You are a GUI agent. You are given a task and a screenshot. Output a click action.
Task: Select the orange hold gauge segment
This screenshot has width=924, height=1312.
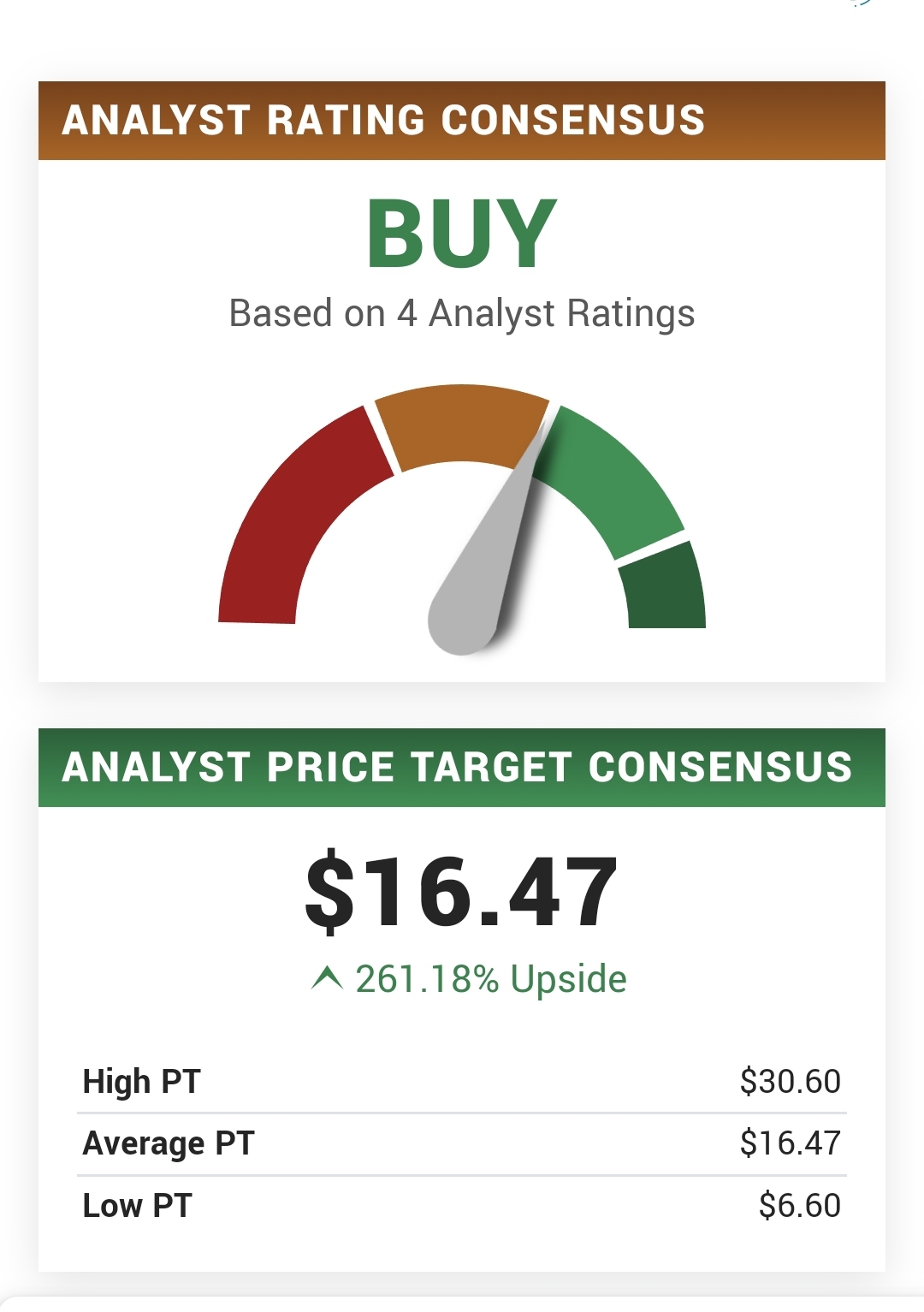463,427
